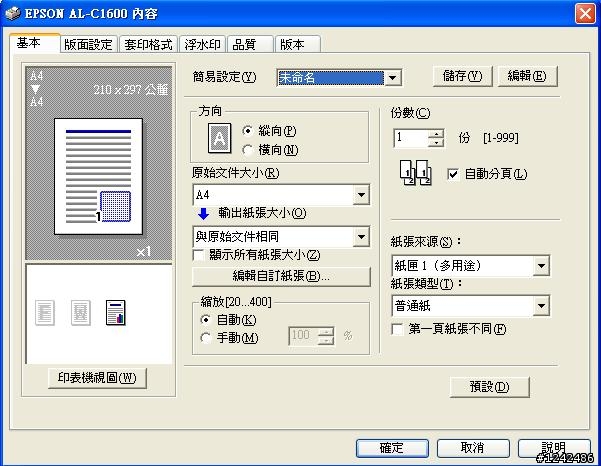Switch to the 套印格式 tab

[x=148, y=44]
